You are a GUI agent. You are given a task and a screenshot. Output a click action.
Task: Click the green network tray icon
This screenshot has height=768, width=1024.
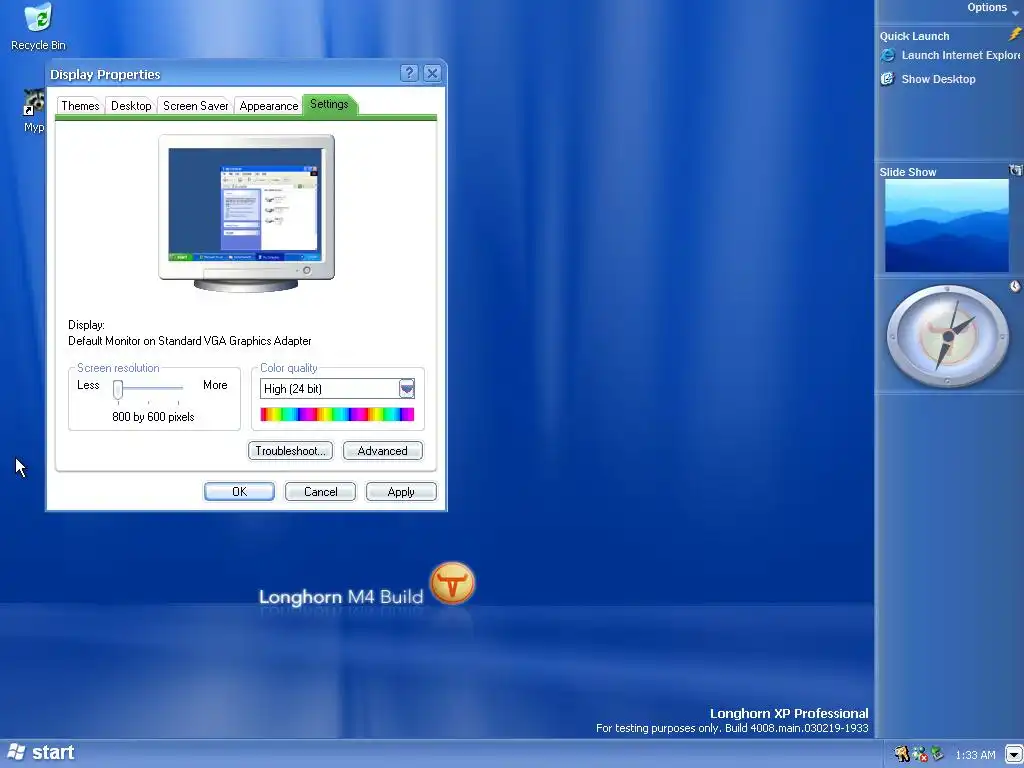pos(937,754)
